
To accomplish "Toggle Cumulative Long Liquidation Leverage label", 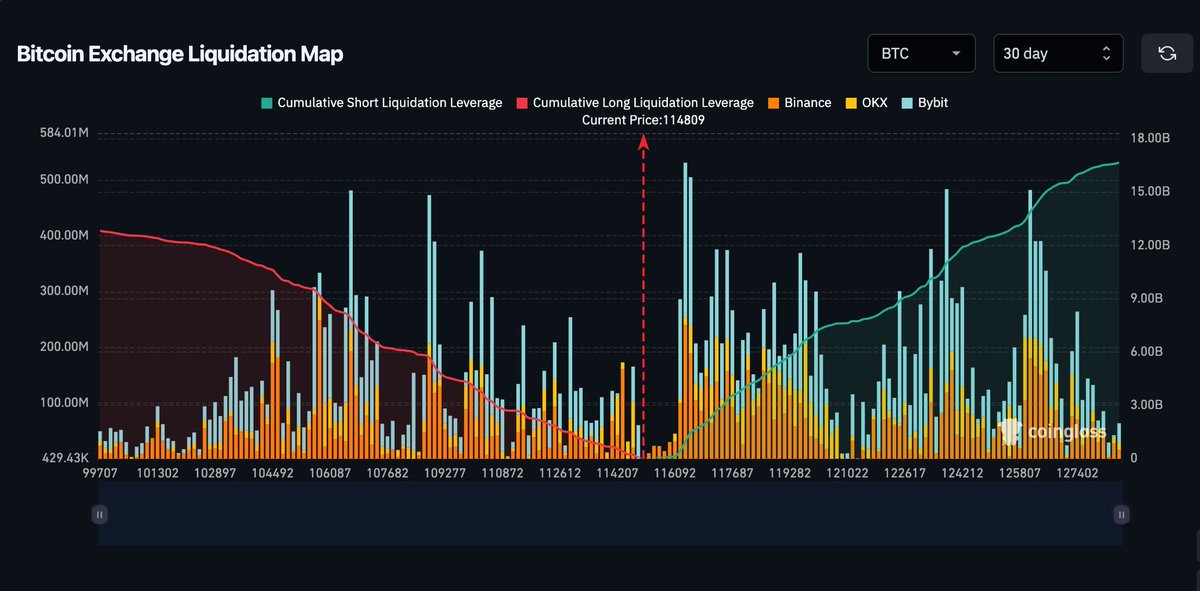I will click(643, 103).
